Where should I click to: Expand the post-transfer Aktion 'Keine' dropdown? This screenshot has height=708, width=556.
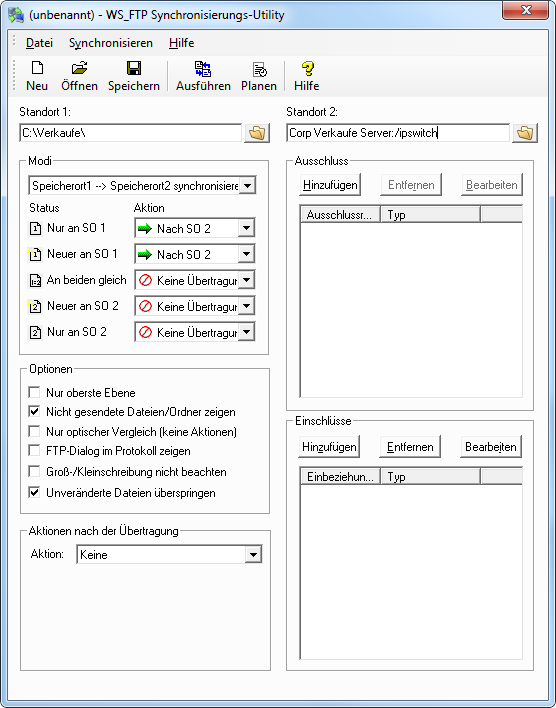pyautogui.click(x=253, y=554)
